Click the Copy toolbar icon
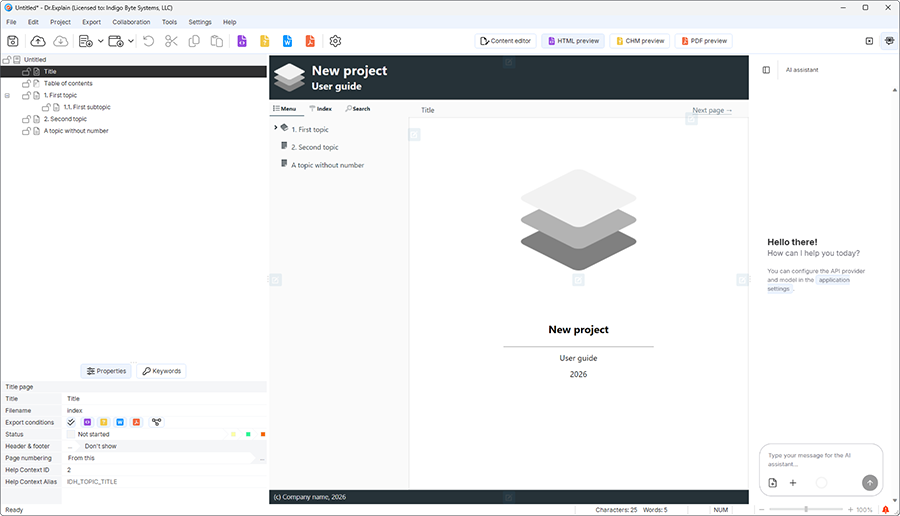900x516 pixels. pos(194,41)
